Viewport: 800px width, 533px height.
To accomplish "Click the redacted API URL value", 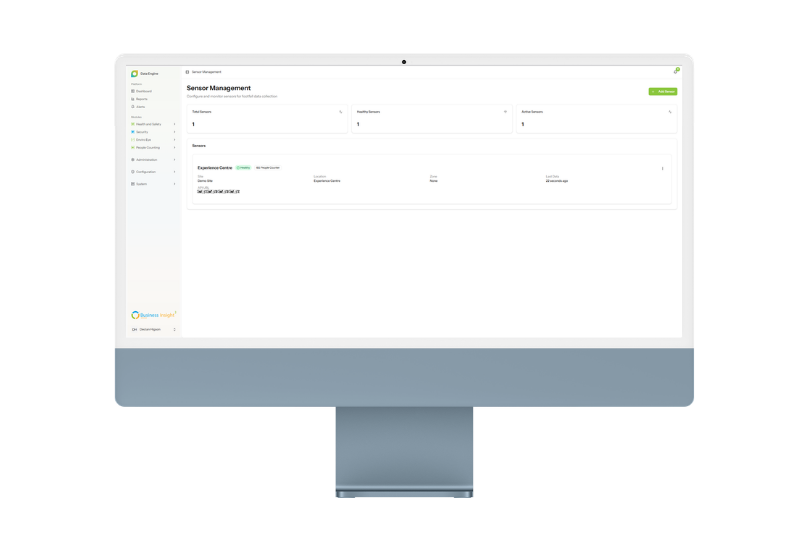I will coord(218,192).
